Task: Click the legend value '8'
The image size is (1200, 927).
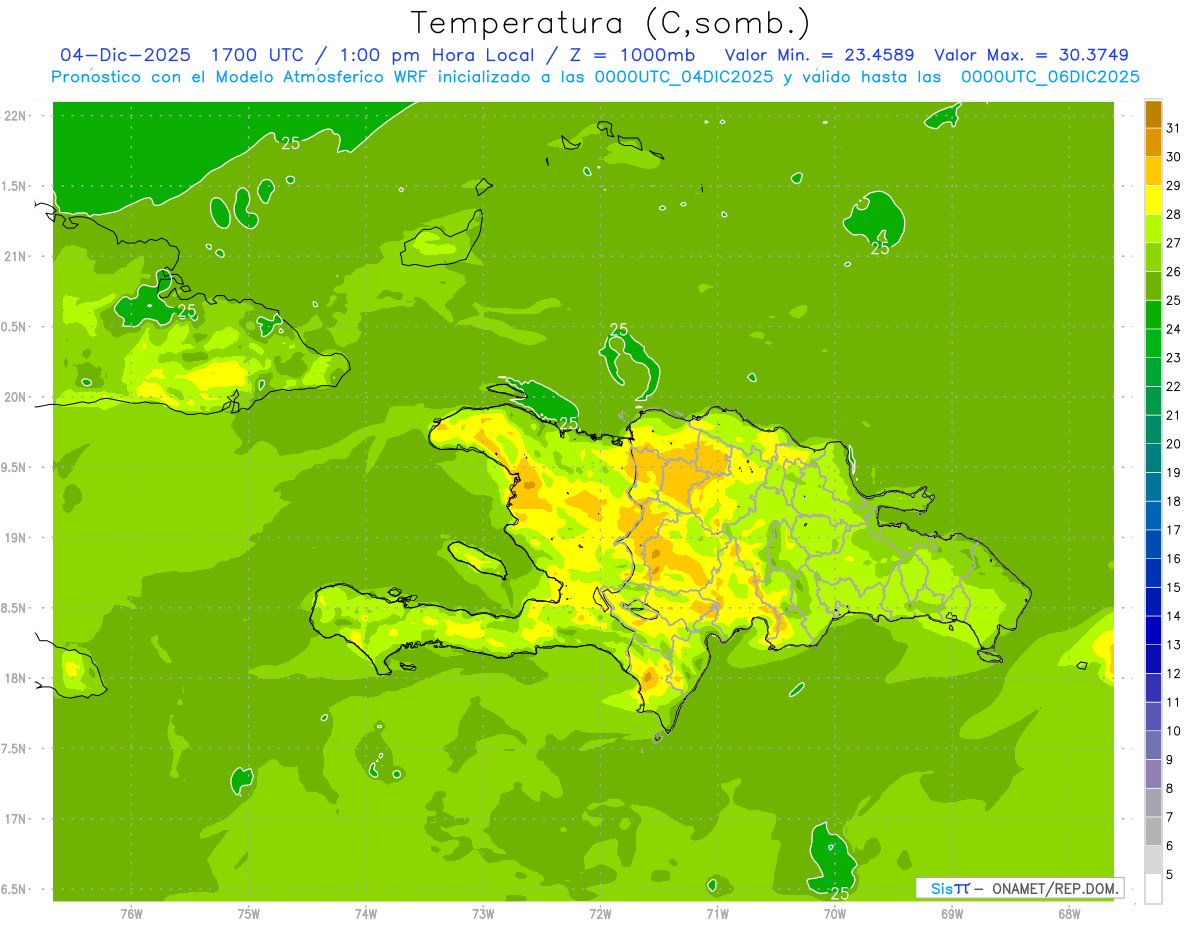Action: coord(1170,788)
